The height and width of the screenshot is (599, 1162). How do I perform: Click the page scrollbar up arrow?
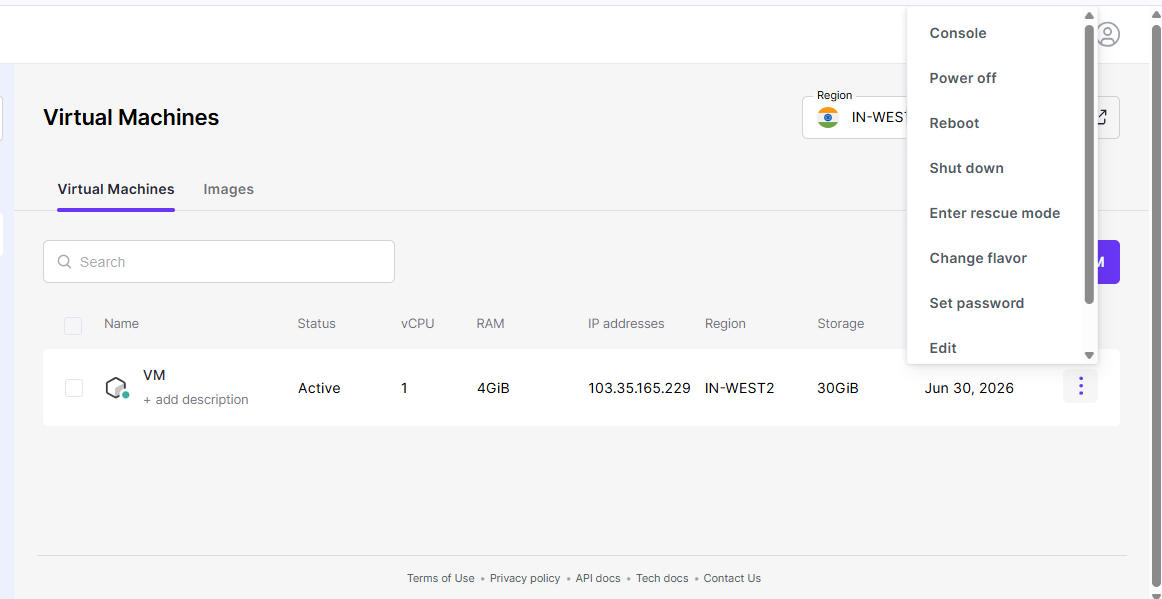[1156, 16]
